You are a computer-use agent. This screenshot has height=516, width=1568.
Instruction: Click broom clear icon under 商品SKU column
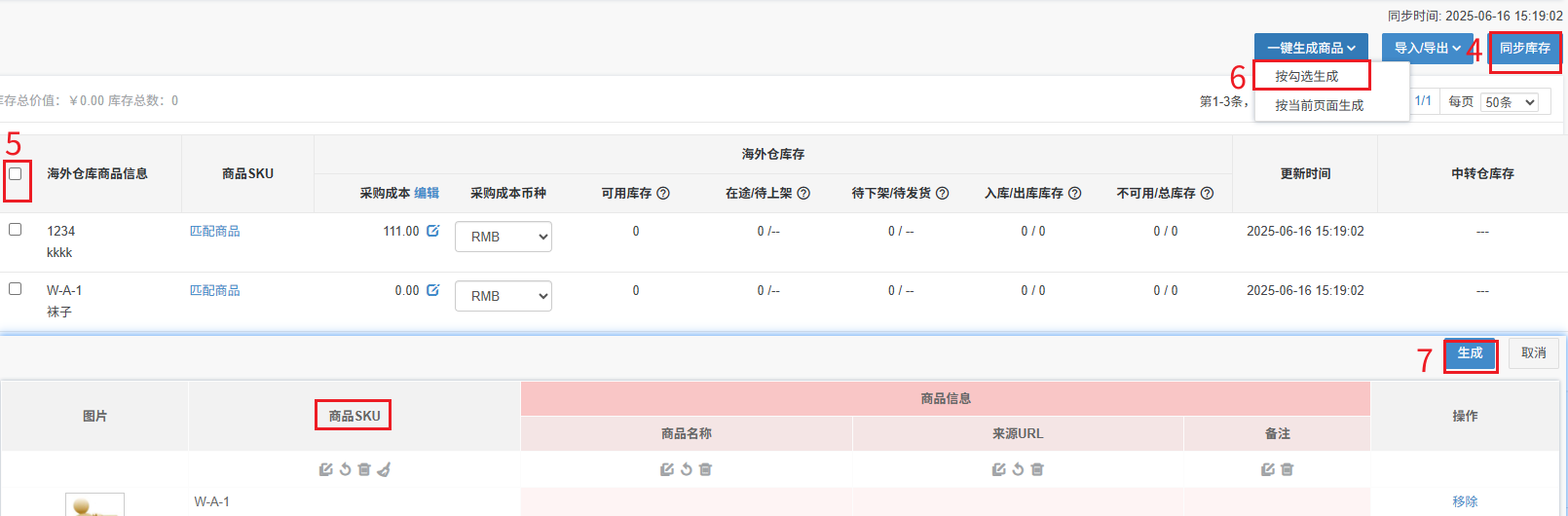click(384, 469)
